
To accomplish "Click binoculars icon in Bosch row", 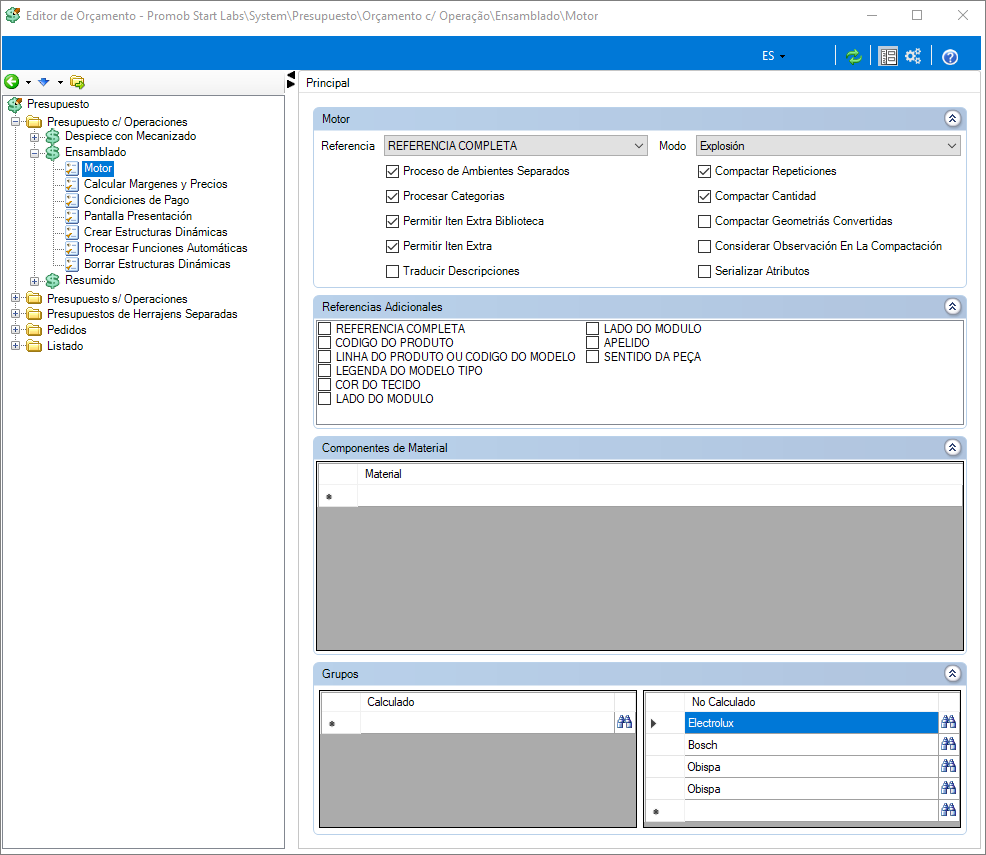I will pos(948,744).
